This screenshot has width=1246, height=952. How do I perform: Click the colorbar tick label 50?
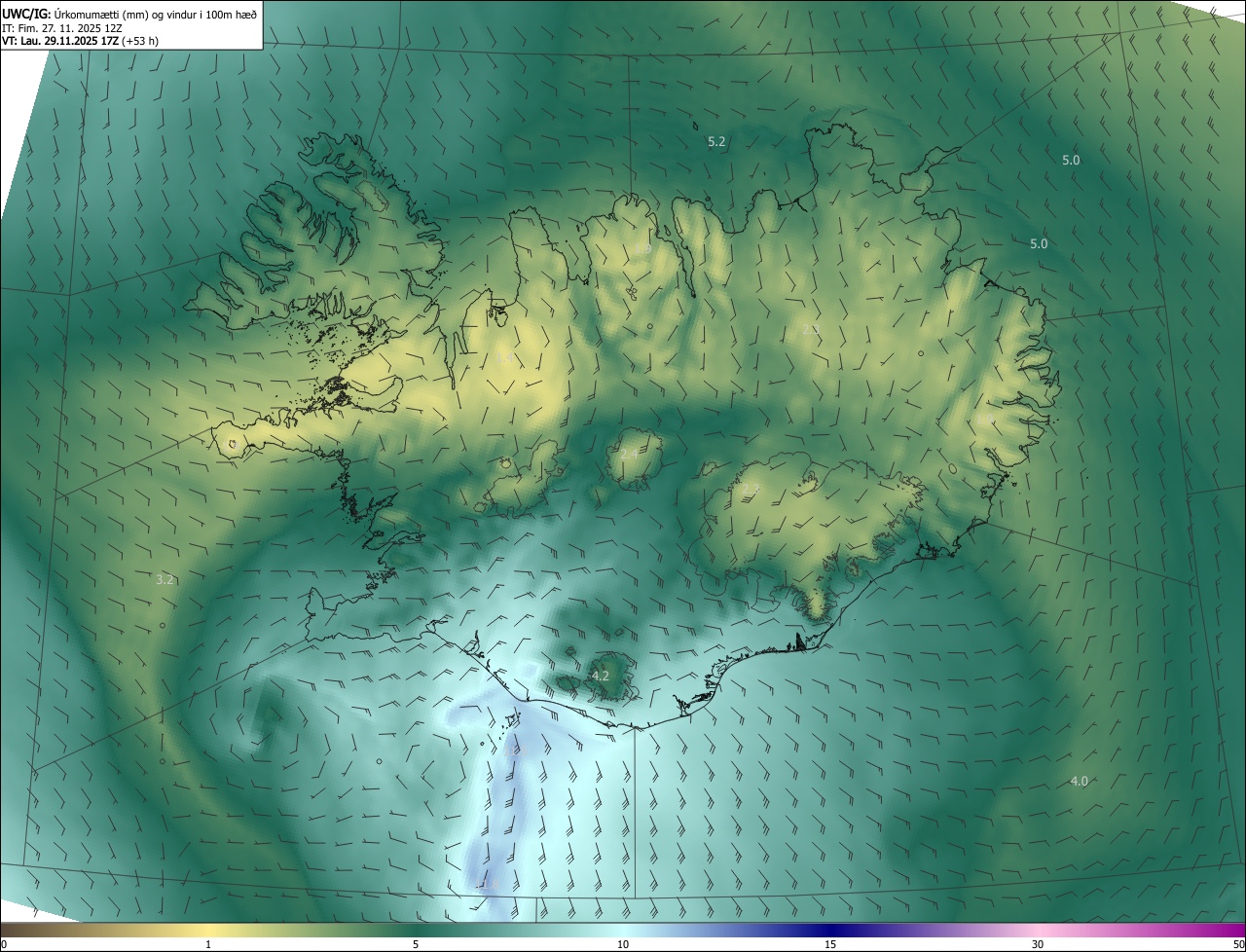[1238, 945]
